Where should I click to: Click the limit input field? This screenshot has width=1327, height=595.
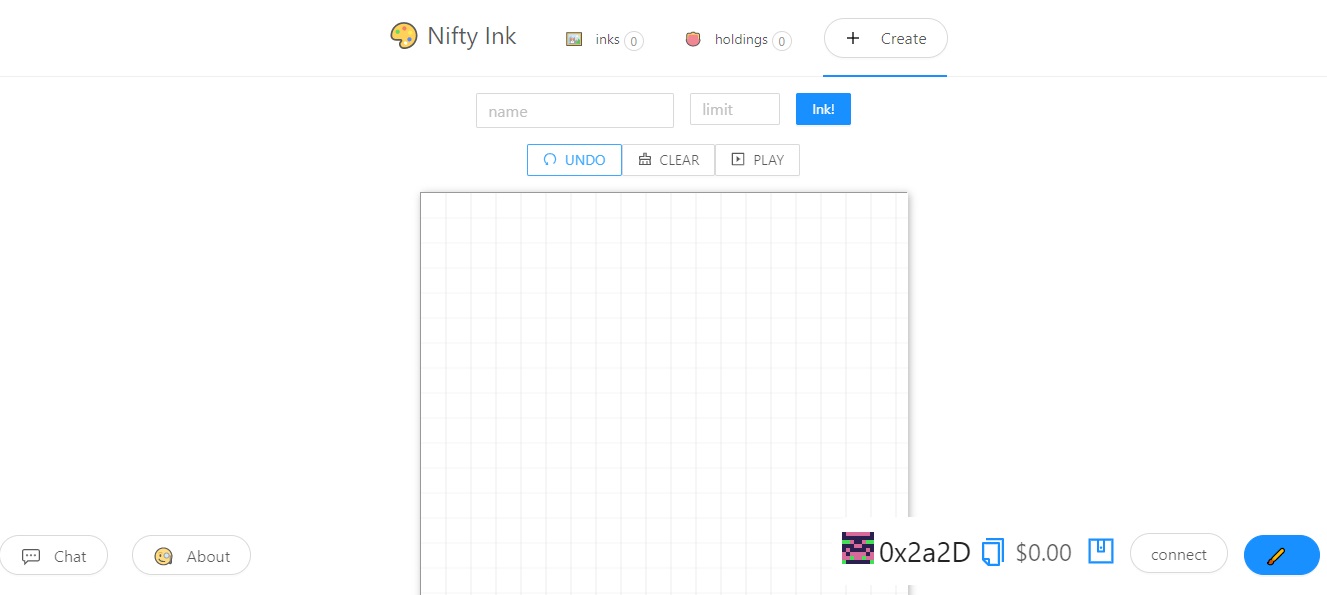point(735,109)
